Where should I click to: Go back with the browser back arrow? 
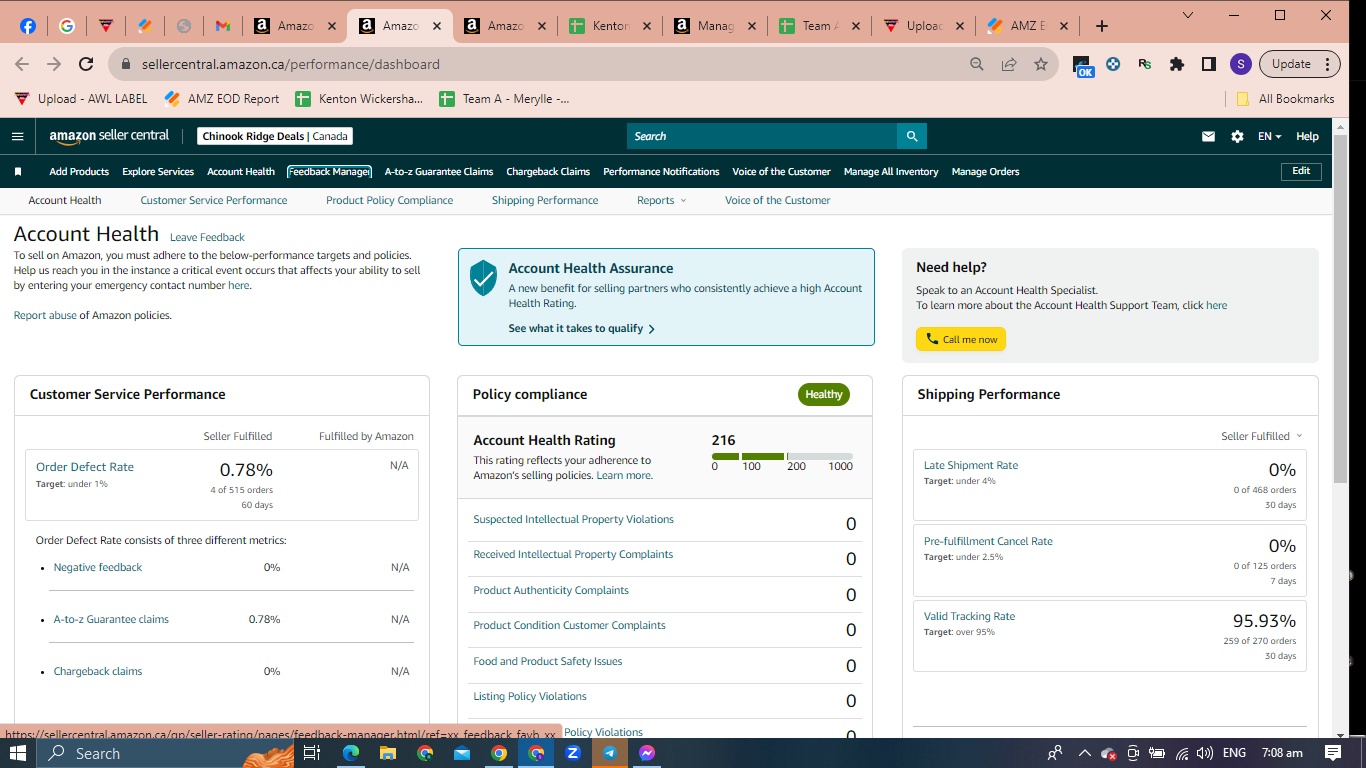click(x=22, y=64)
